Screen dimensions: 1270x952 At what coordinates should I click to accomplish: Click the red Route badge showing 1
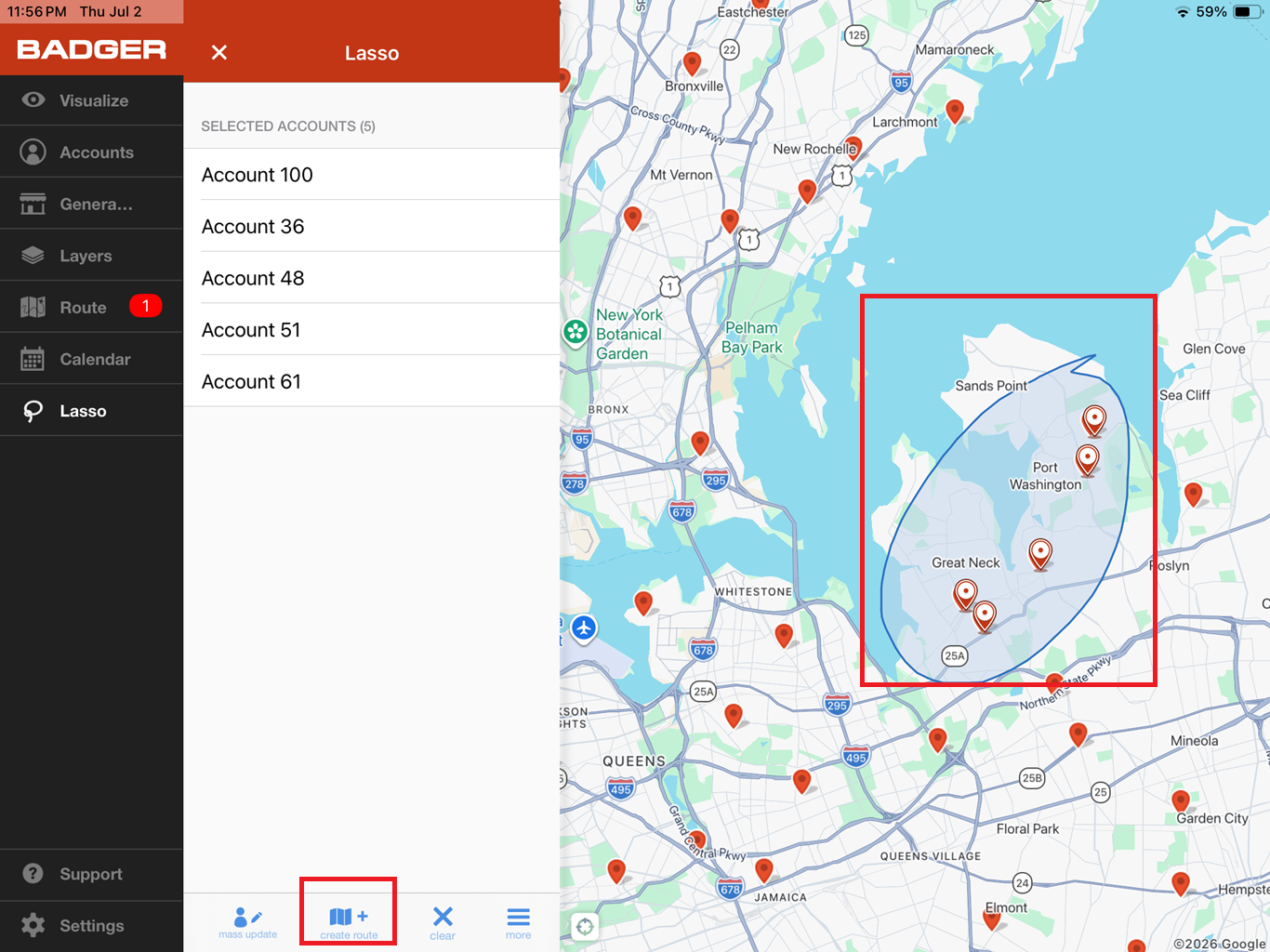[x=146, y=306]
